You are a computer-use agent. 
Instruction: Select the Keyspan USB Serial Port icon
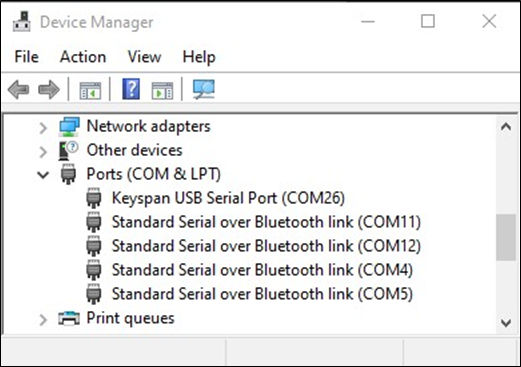[94, 198]
